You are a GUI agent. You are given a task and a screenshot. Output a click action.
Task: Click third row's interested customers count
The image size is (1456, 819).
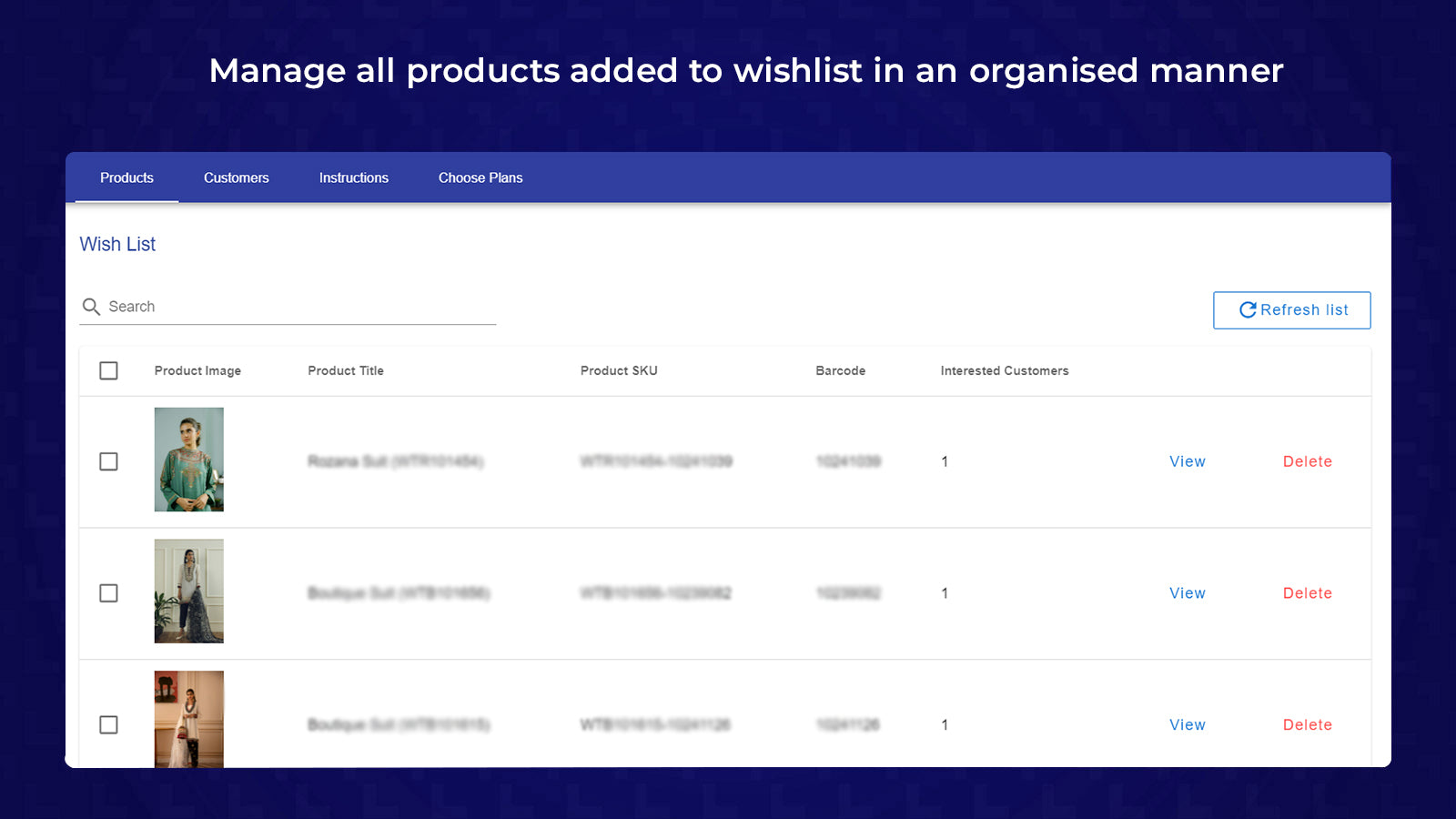click(x=945, y=725)
